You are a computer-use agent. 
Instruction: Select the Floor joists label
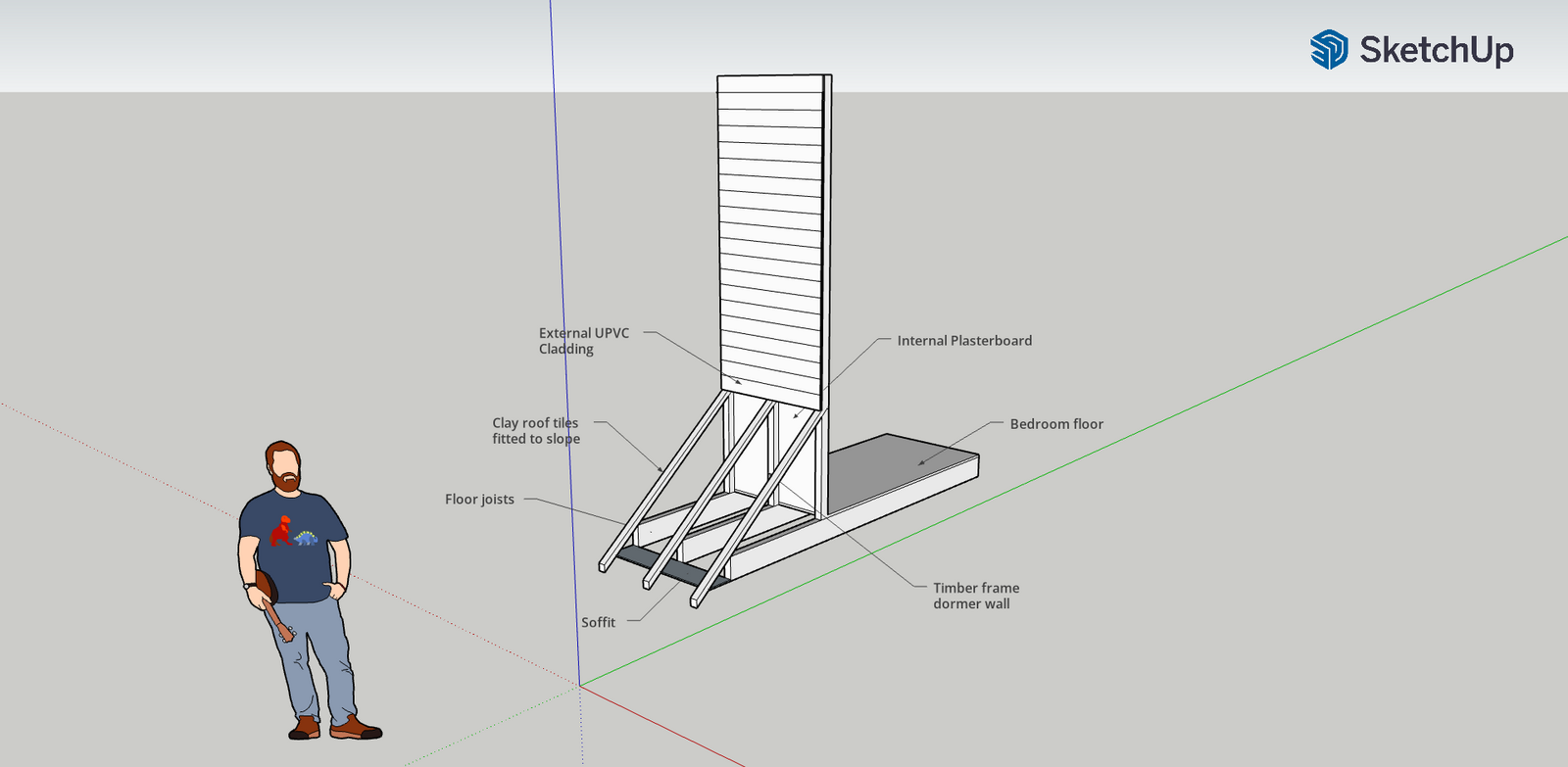(479, 500)
